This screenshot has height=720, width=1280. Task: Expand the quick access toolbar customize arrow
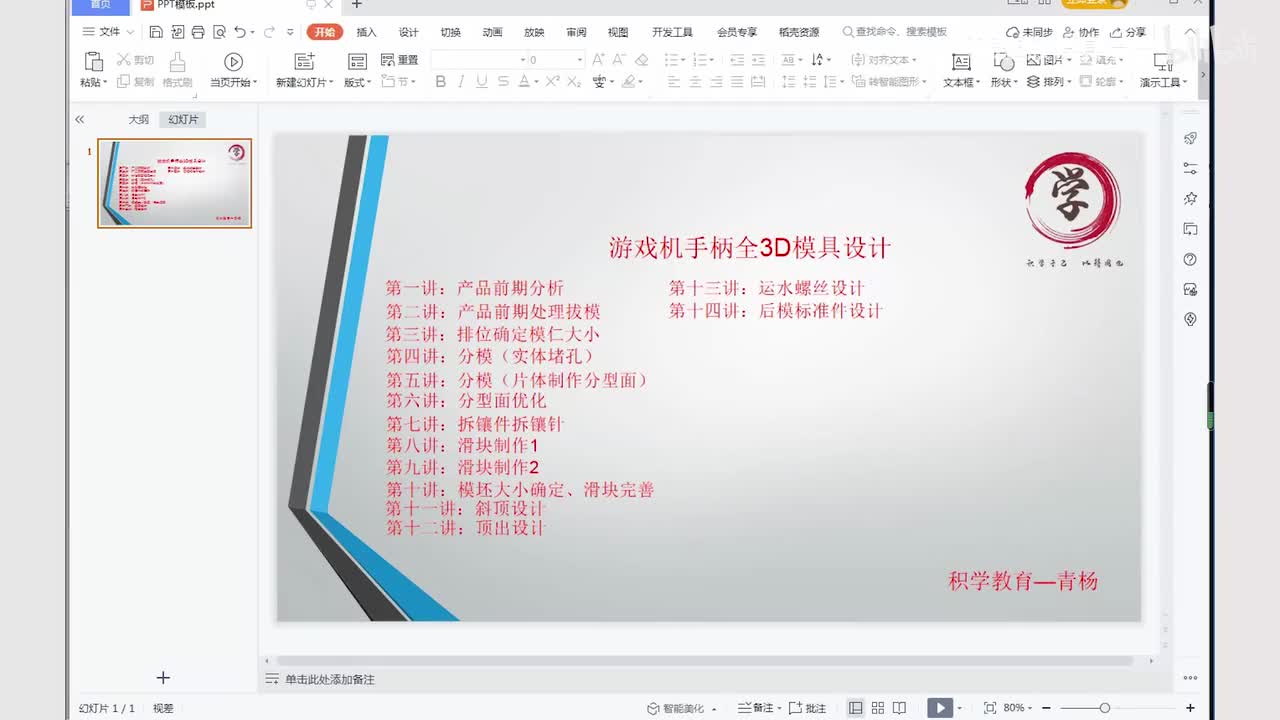point(290,32)
